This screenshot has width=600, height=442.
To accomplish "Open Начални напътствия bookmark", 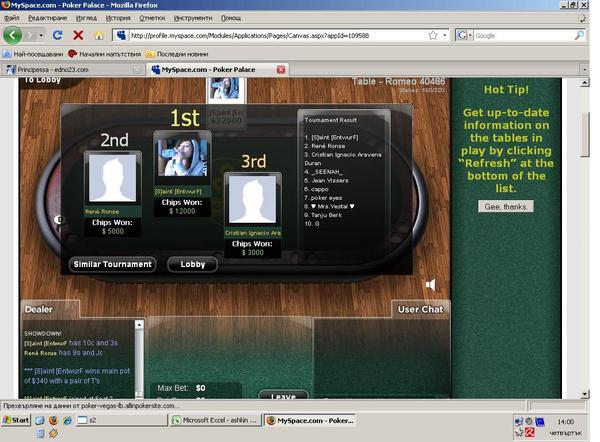I will [105, 54].
